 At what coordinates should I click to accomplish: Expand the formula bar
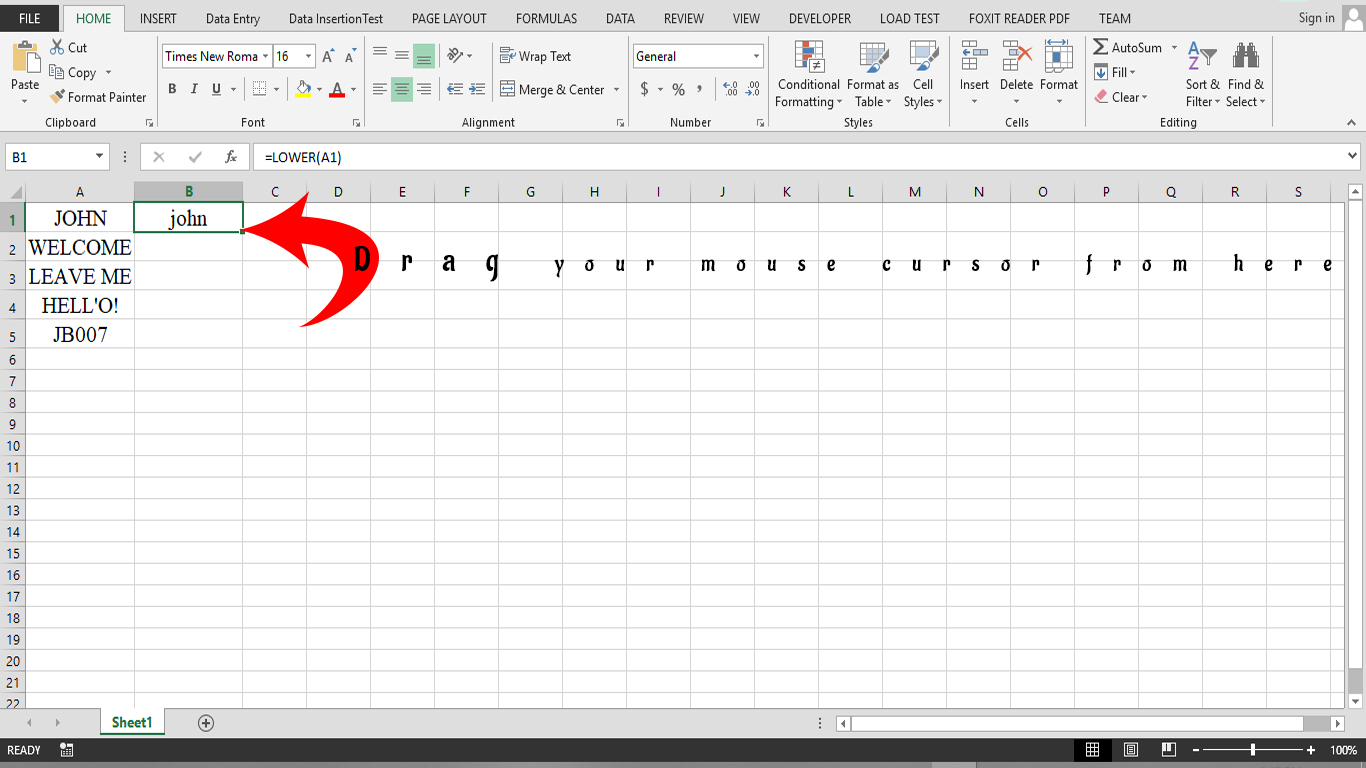point(1353,156)
